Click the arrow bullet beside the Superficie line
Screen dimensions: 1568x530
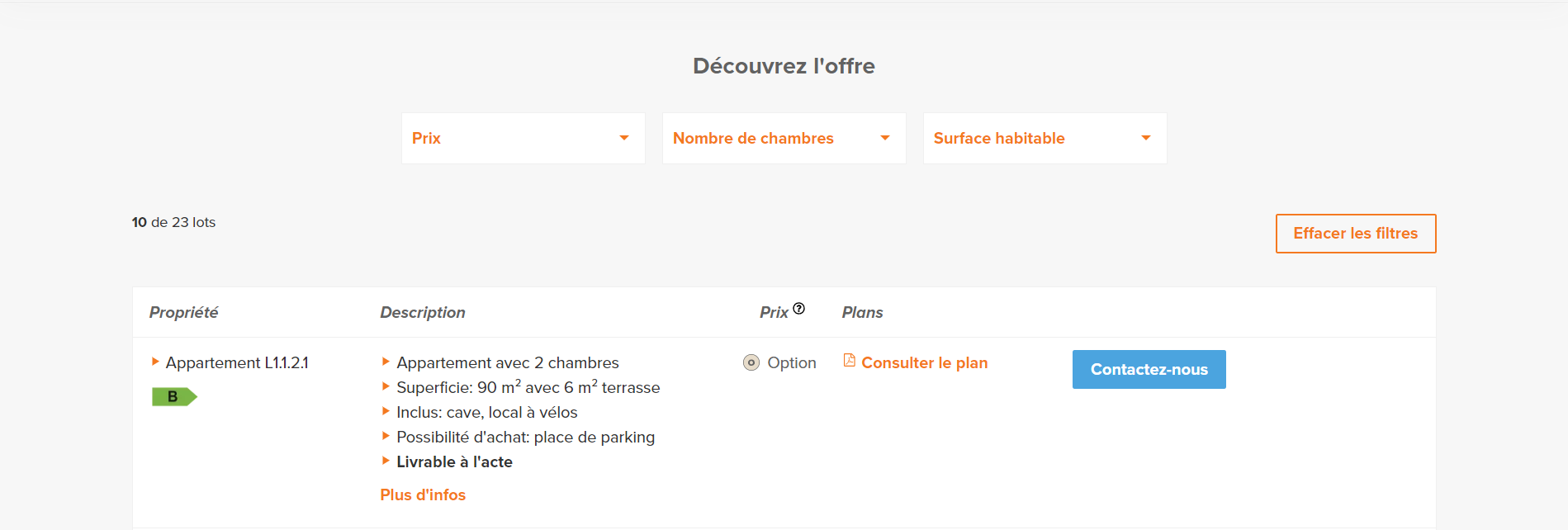tap(386, 386)
